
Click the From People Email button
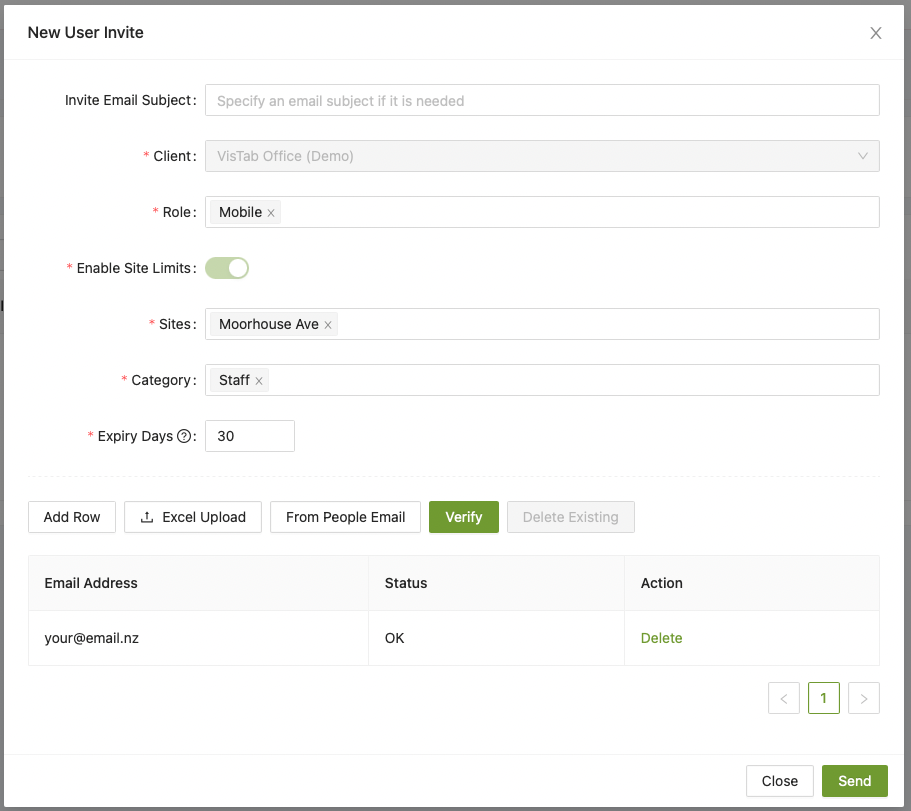point(345,517)
